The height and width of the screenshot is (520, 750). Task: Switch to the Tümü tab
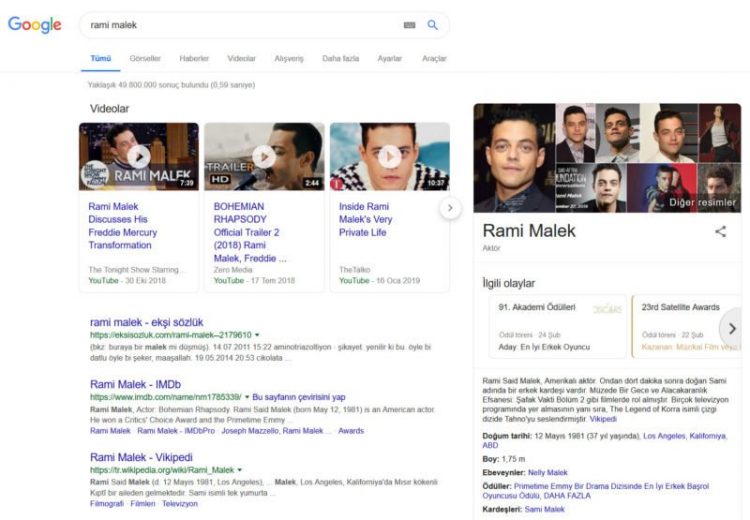point(100,58)
